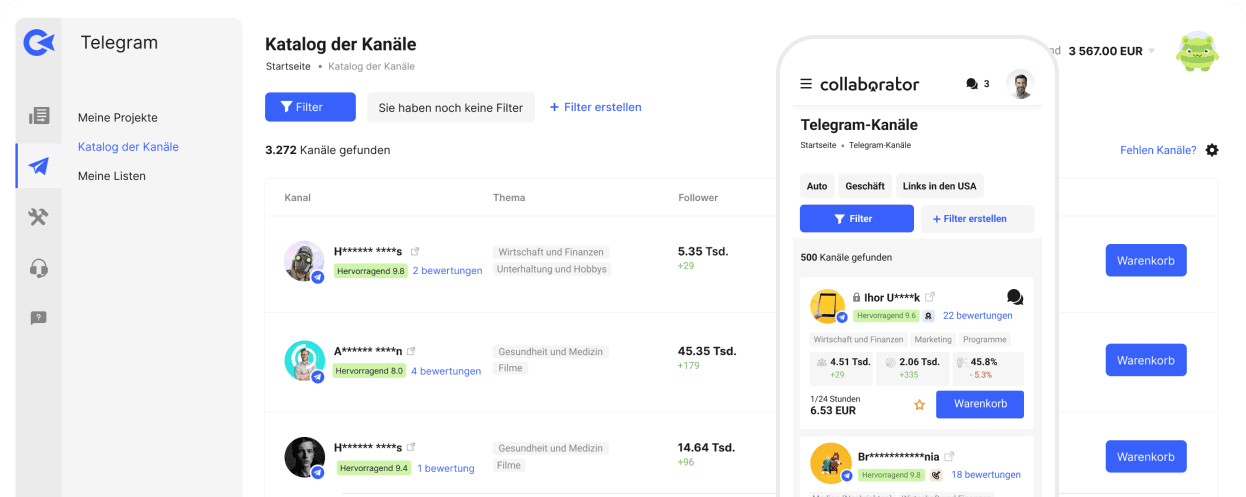Image resolution: width=1246 pixels, height=497 pixels.
Task: Open external link icon for Hervorragend 9.8 channel
Action: [415, 251]
